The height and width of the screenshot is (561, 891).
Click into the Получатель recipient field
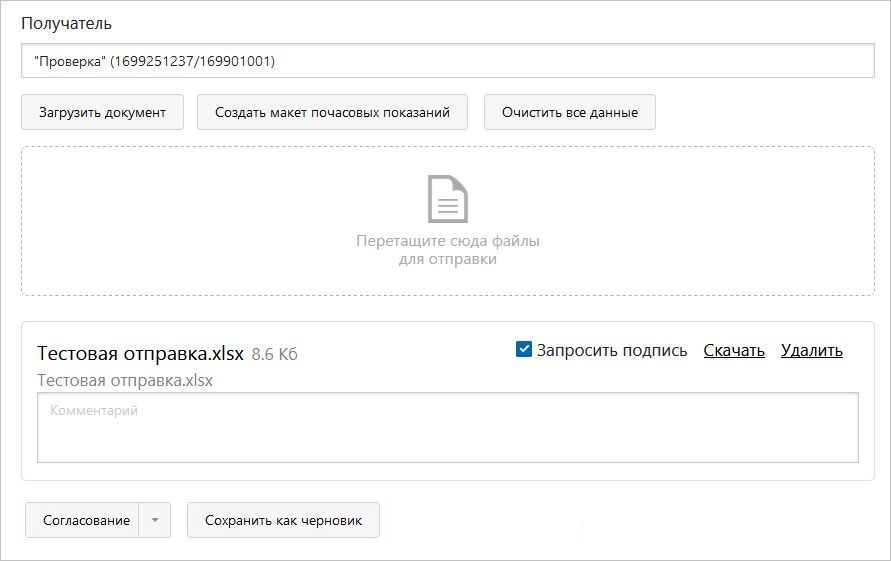coord(448,61)
